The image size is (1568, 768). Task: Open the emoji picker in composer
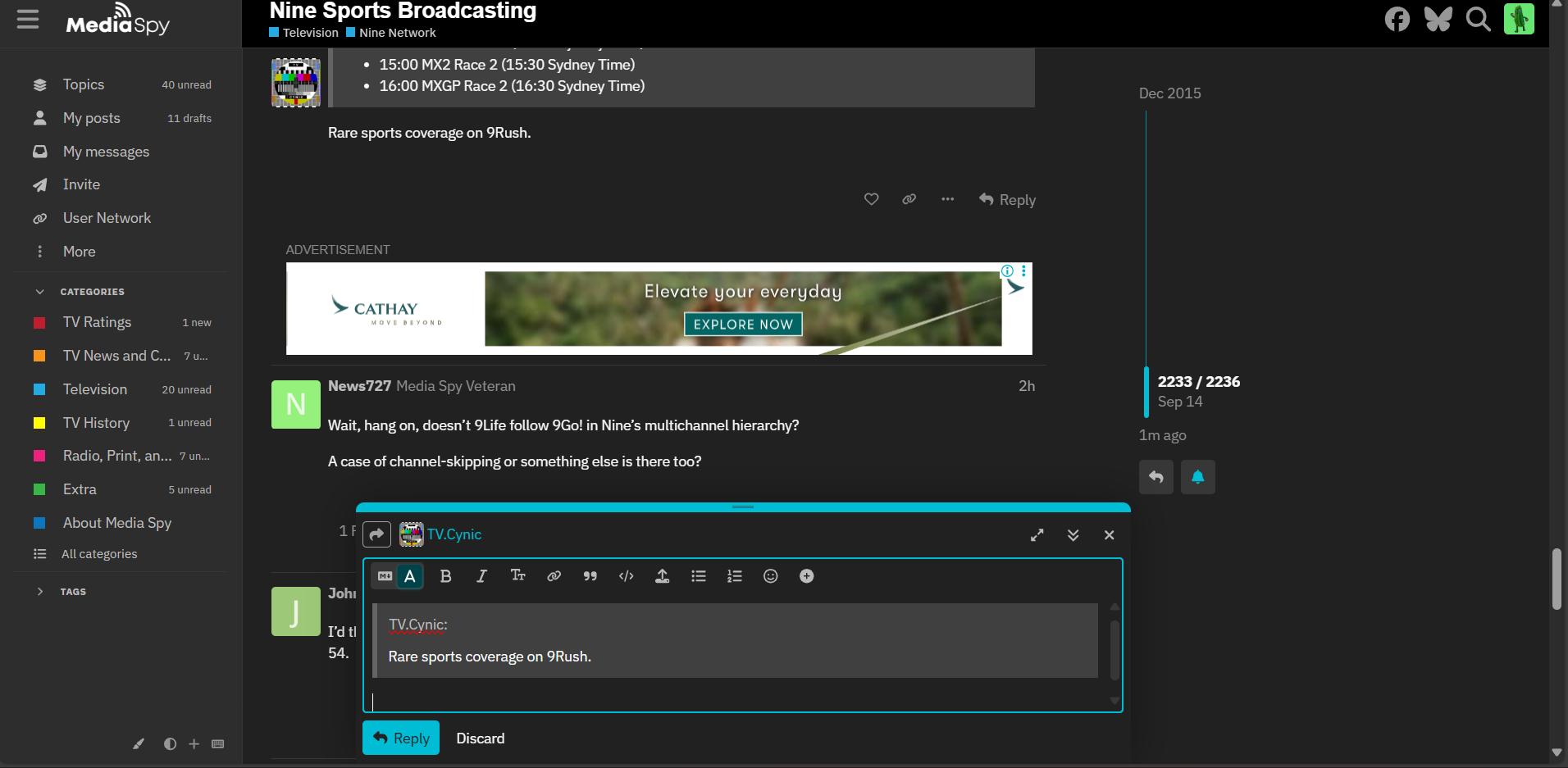pos(770,576)
